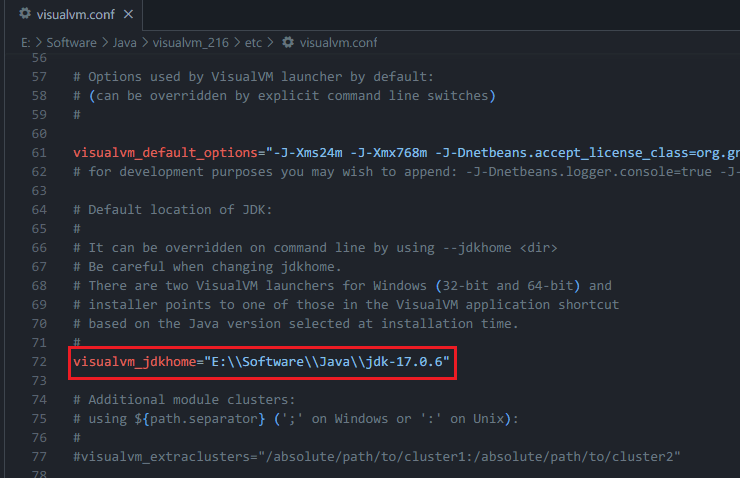This screenshot has width=740, height=478.
Task: Click comment 'Options used by VisualVM launcher'
Action: click(215, 77)
